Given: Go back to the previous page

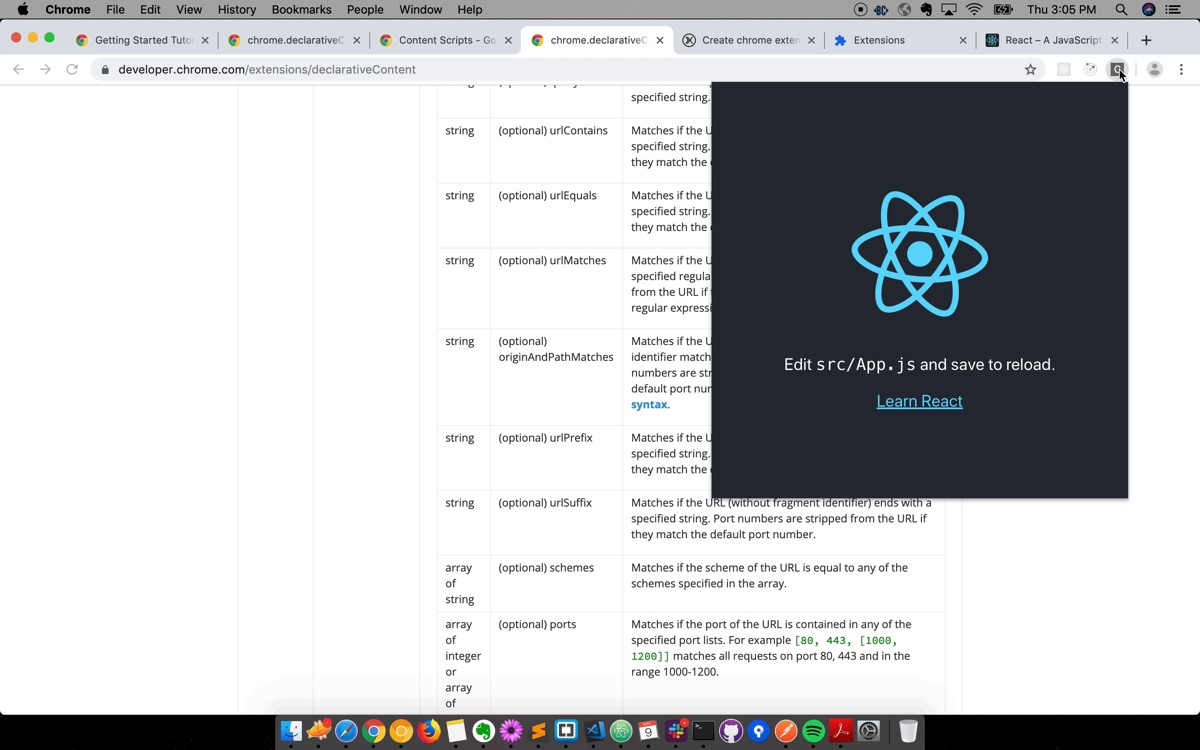Looking at the screenshot, I should click(x=18, y=70).
